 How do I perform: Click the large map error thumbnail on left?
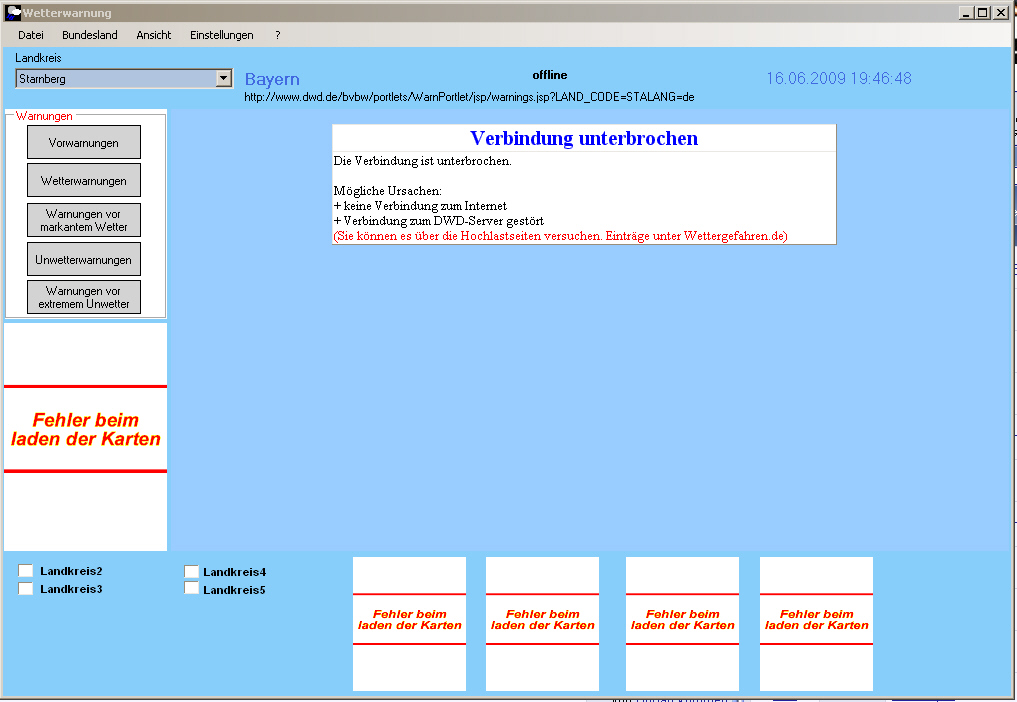click(85, 430)
